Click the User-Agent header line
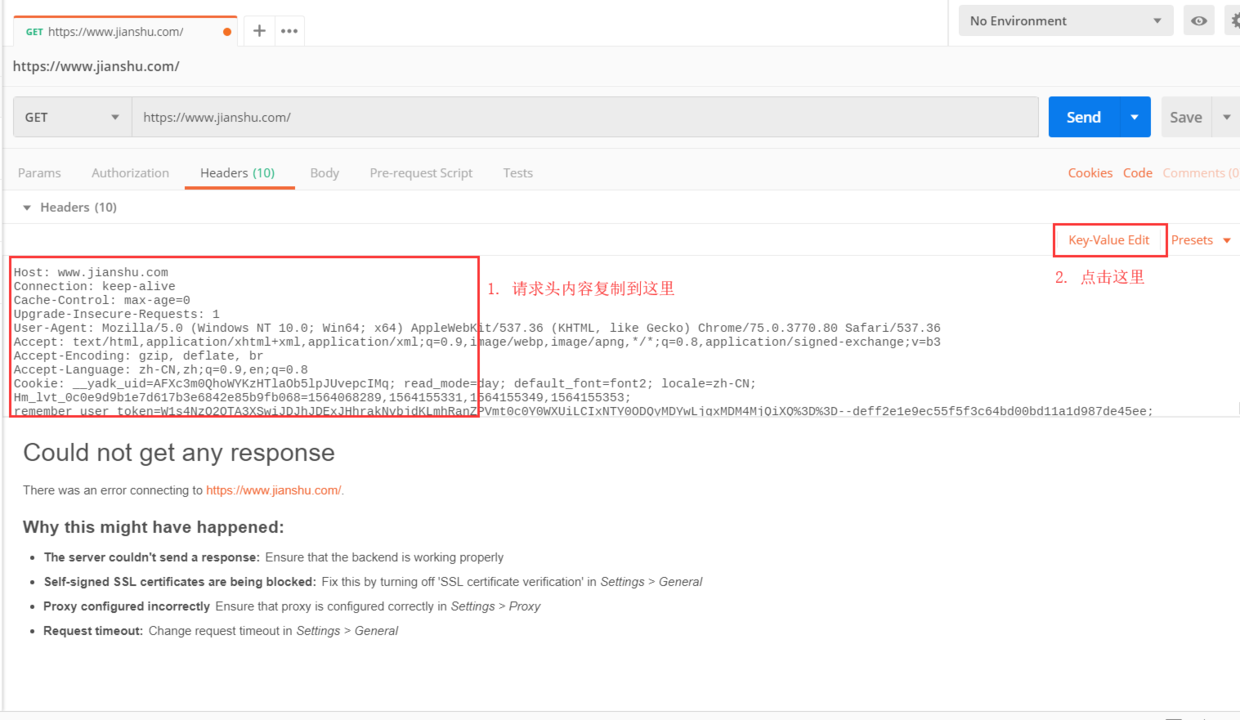Viewport: 1240px width, 720px height. tap(477, 328)
